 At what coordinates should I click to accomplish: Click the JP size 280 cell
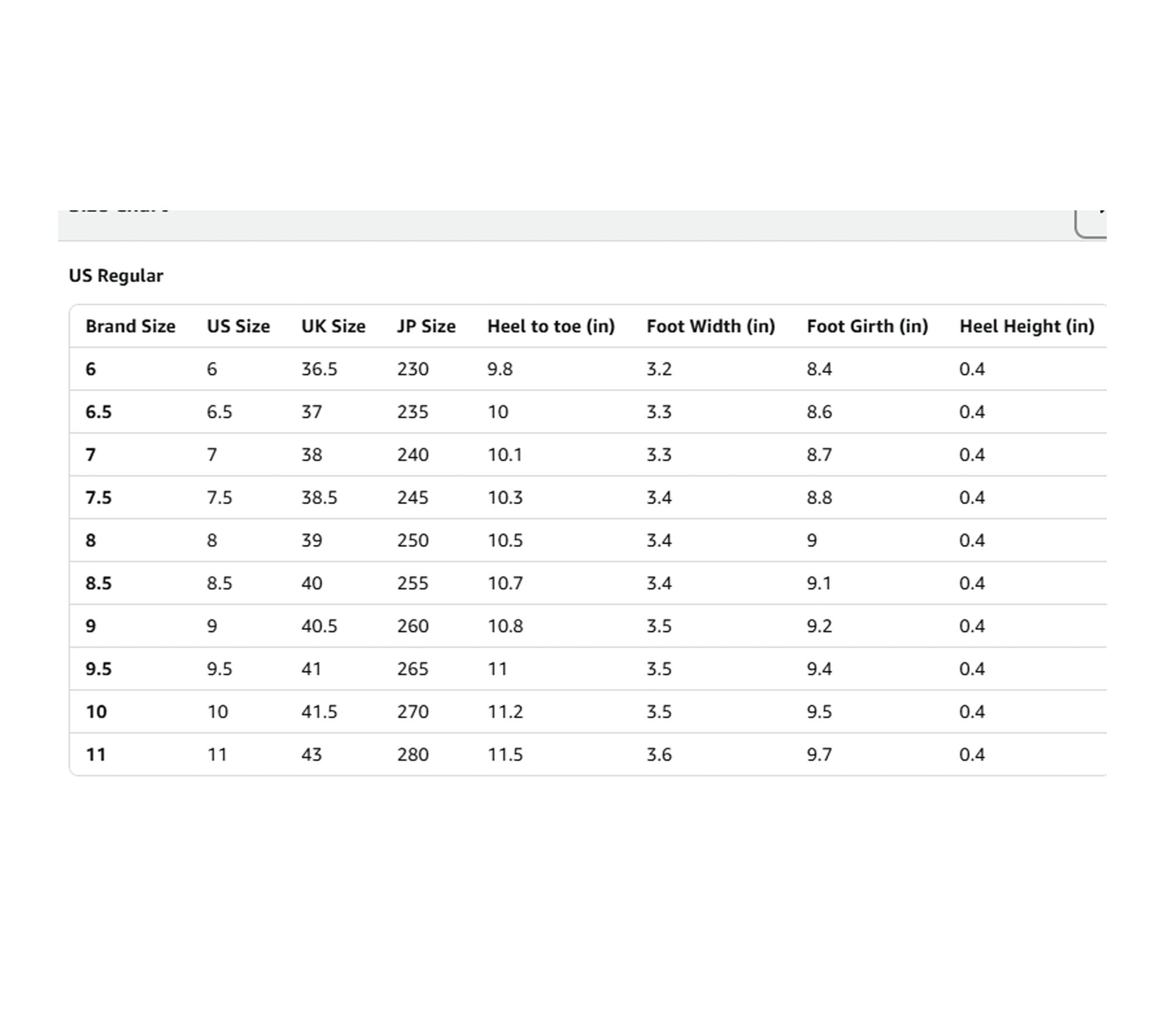point(413,755)
